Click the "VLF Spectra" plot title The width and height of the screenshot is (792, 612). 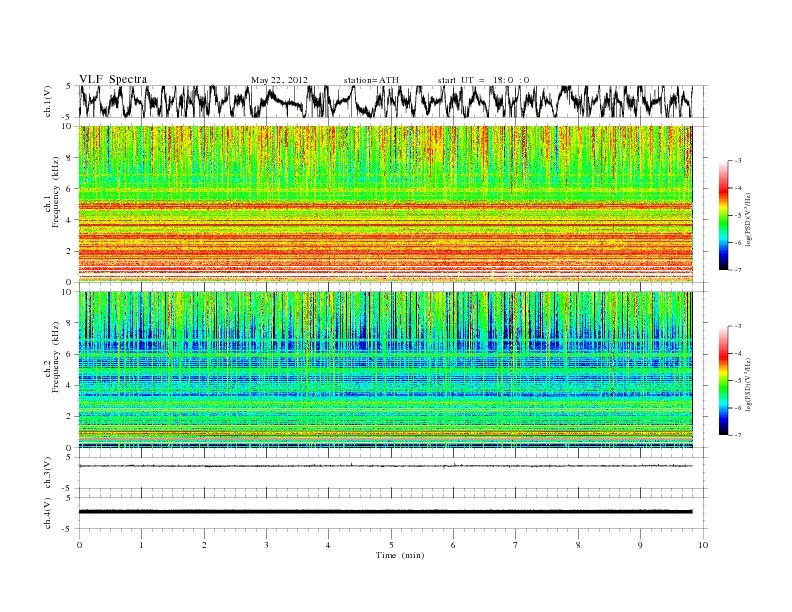click(x=113, y=79)
